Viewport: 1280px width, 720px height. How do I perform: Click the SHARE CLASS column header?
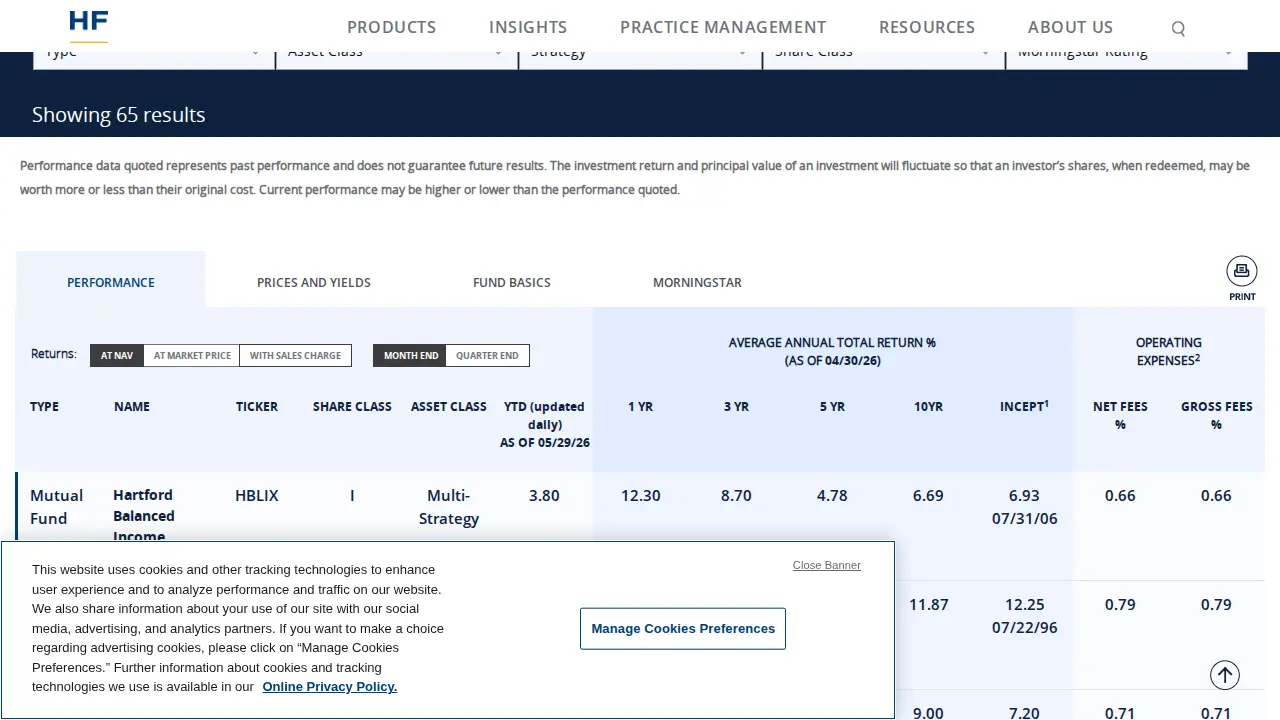coord(352,406)
